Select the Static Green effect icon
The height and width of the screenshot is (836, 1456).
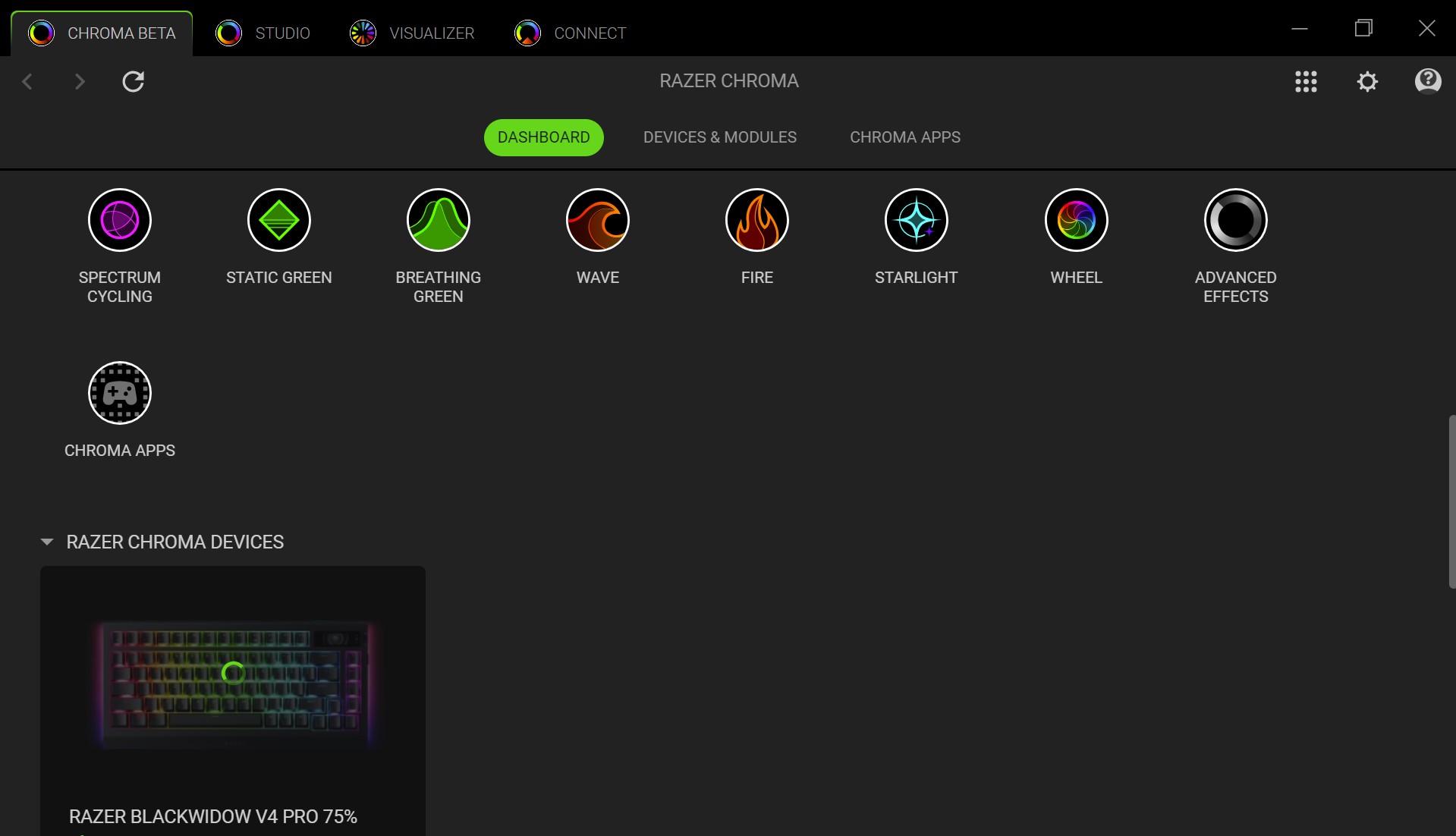(x=279, y=220)
